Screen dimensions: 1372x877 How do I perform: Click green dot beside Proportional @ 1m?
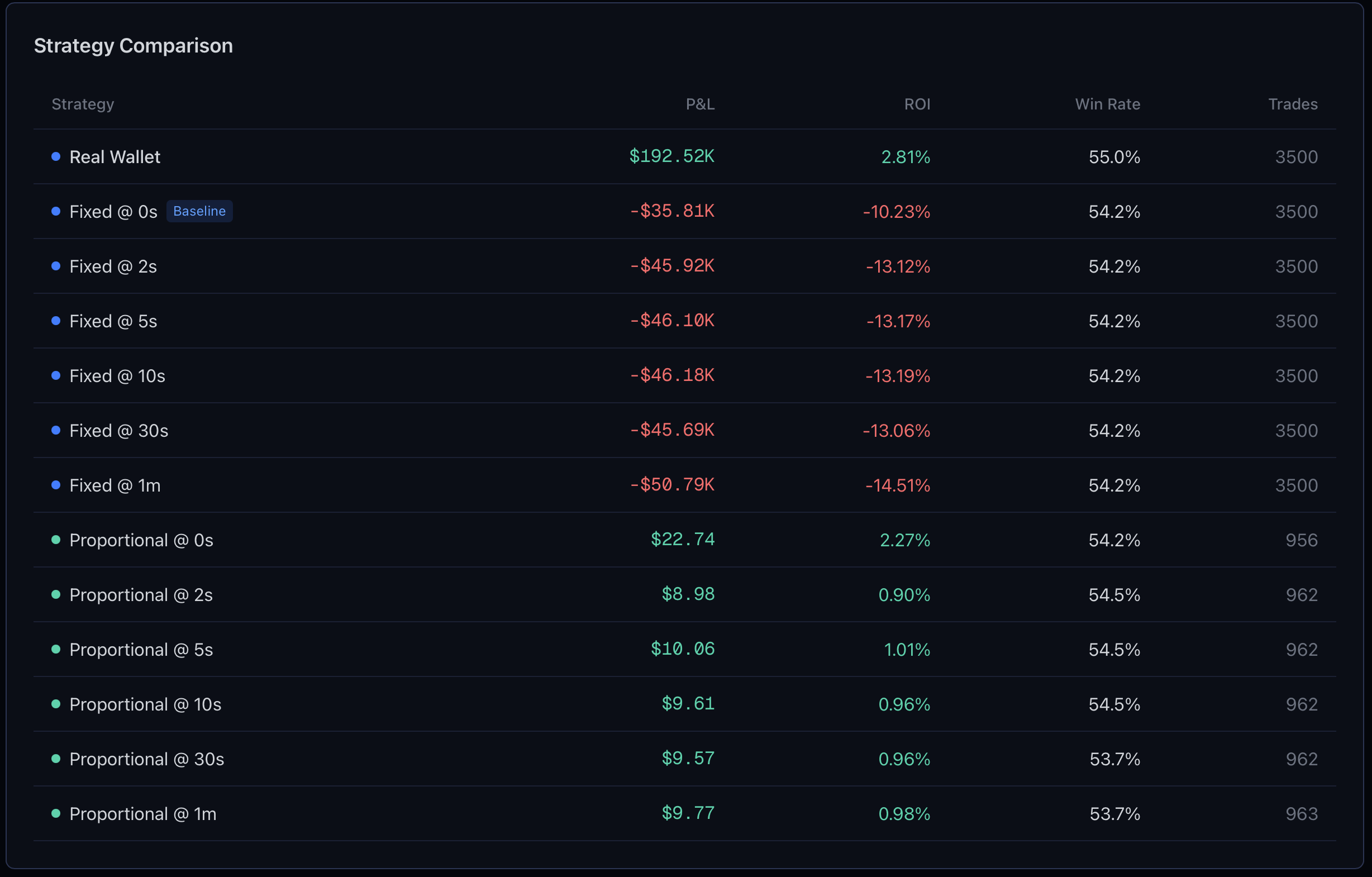(x=56, y=813)
